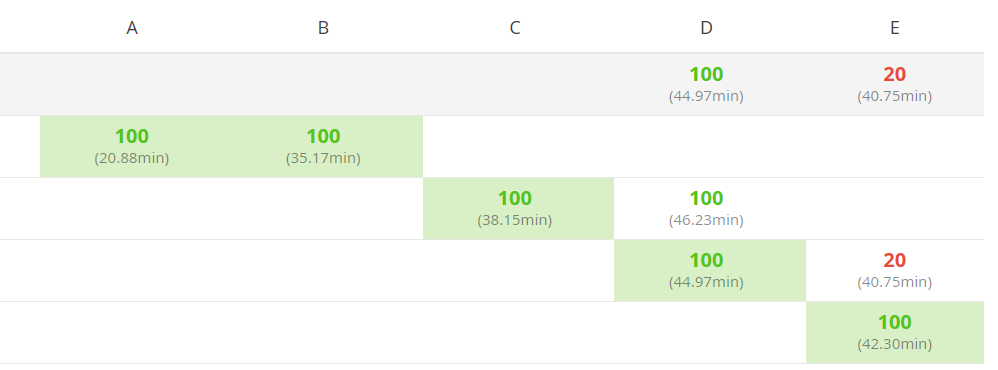The width and height of the screenshot is (998, 370).
Task: Click the (20.88min) time text
Action: click(x=132, y=158)
